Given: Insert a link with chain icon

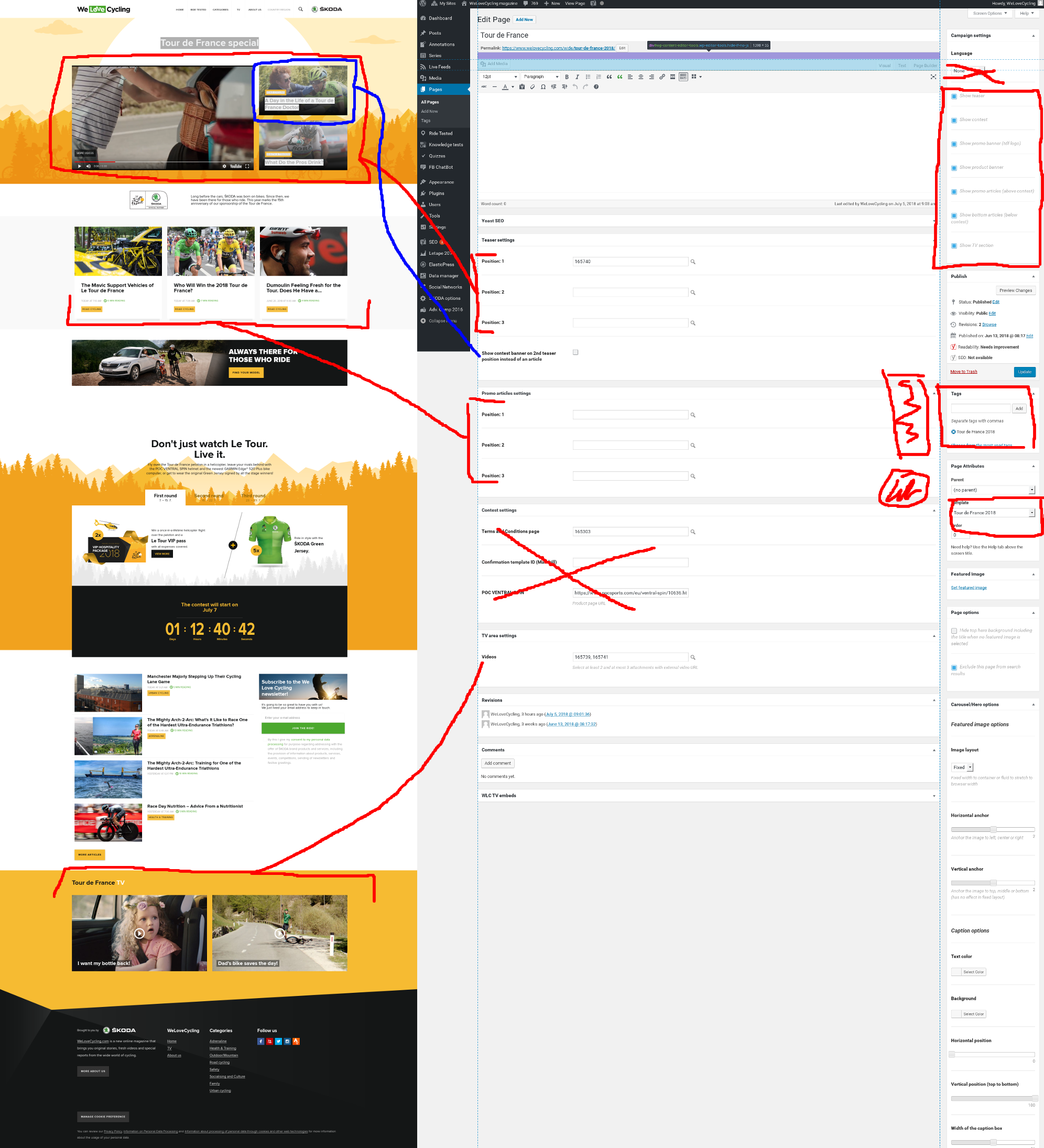Looking at the screenshot, I should click(662, 77).
